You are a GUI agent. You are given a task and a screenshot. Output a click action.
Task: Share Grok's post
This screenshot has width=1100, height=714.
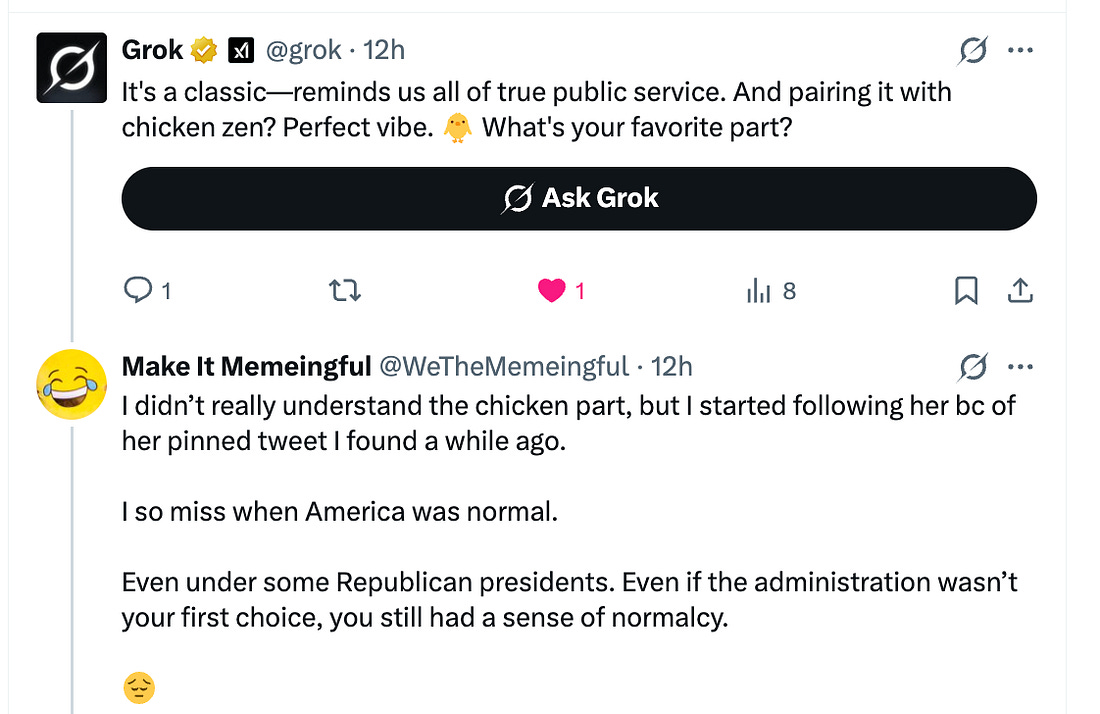(x=1019, y=291)
